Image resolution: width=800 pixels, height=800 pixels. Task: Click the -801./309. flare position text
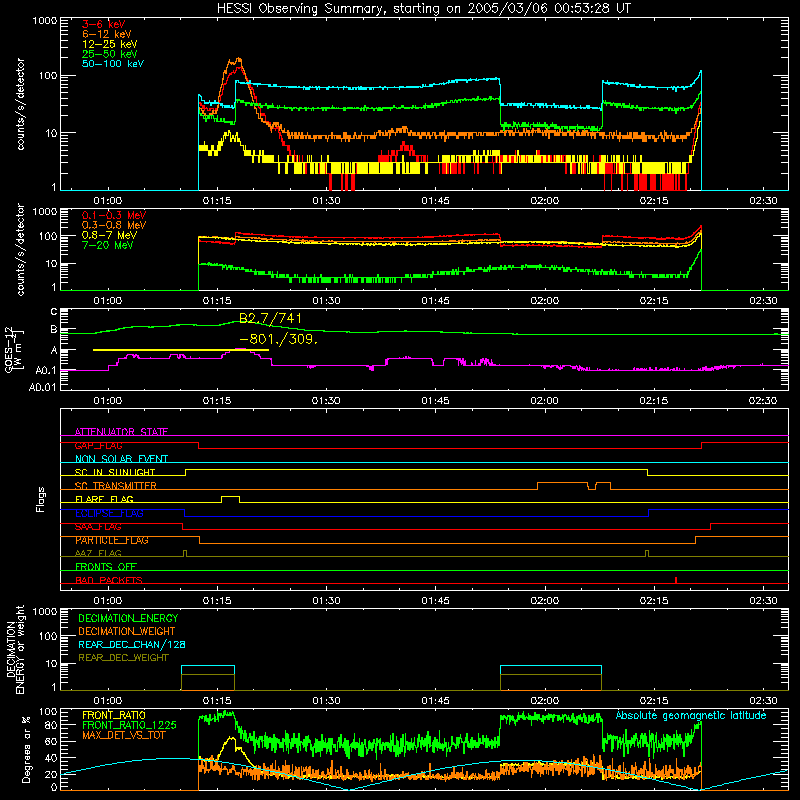(x=279, y=339)
